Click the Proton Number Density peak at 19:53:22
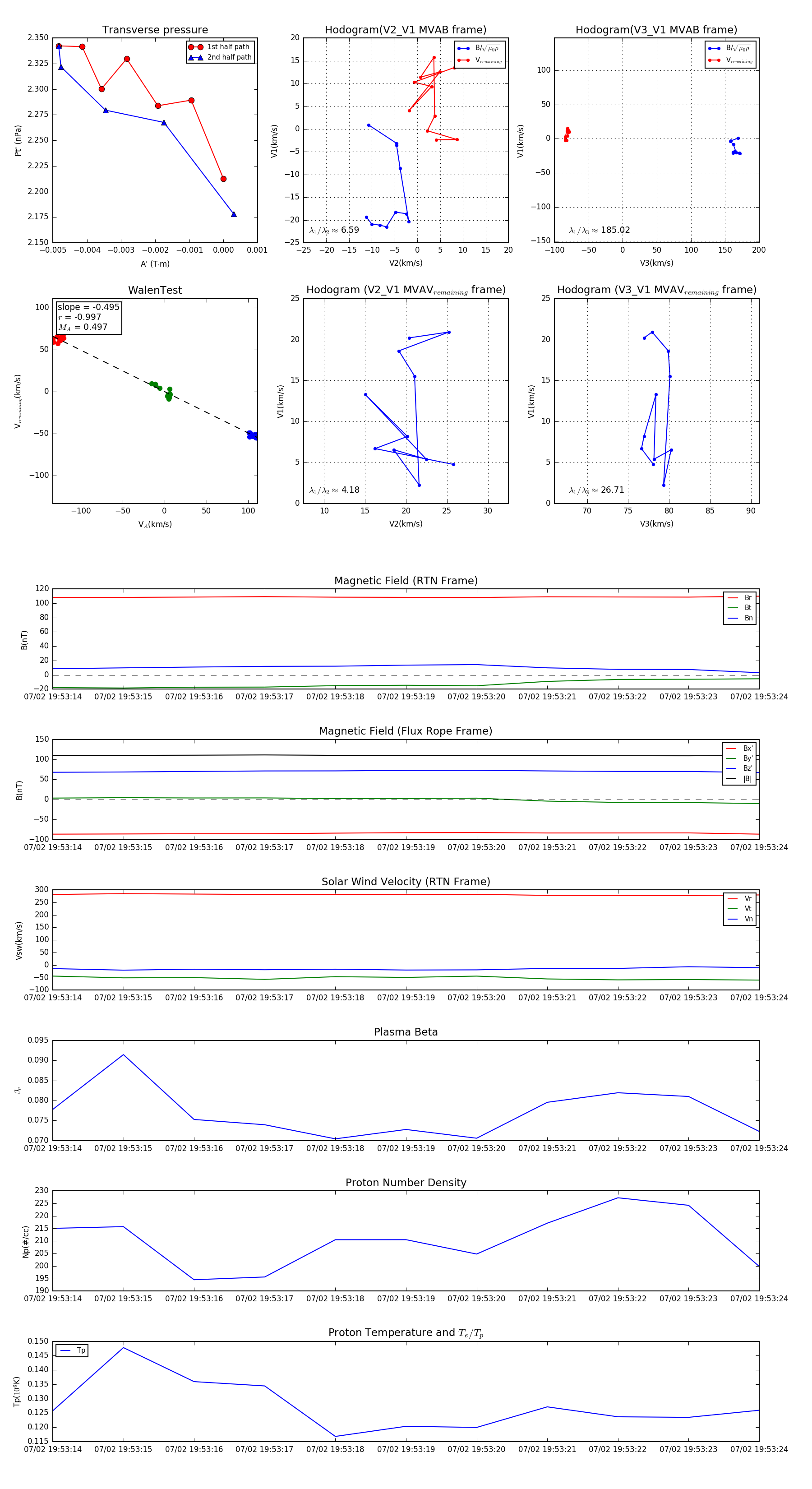Image resolution: width=812 pixels, height=1489 pixels. tap(618, 1198)
